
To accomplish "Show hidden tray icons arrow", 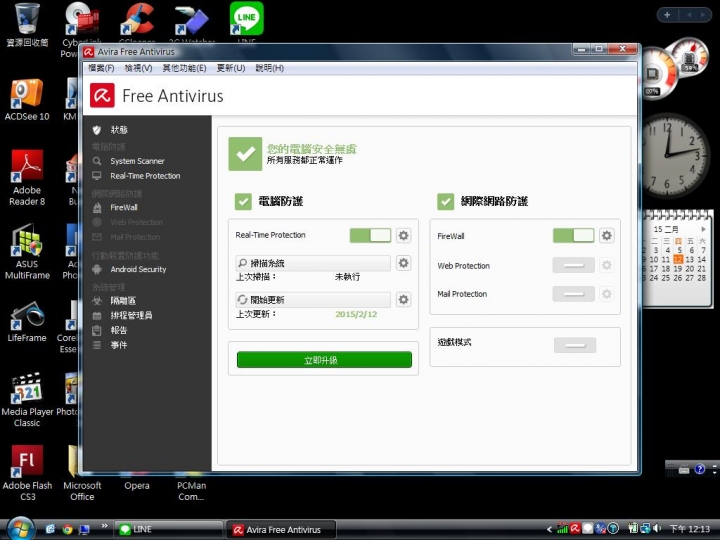I will (x=549, y=529).
